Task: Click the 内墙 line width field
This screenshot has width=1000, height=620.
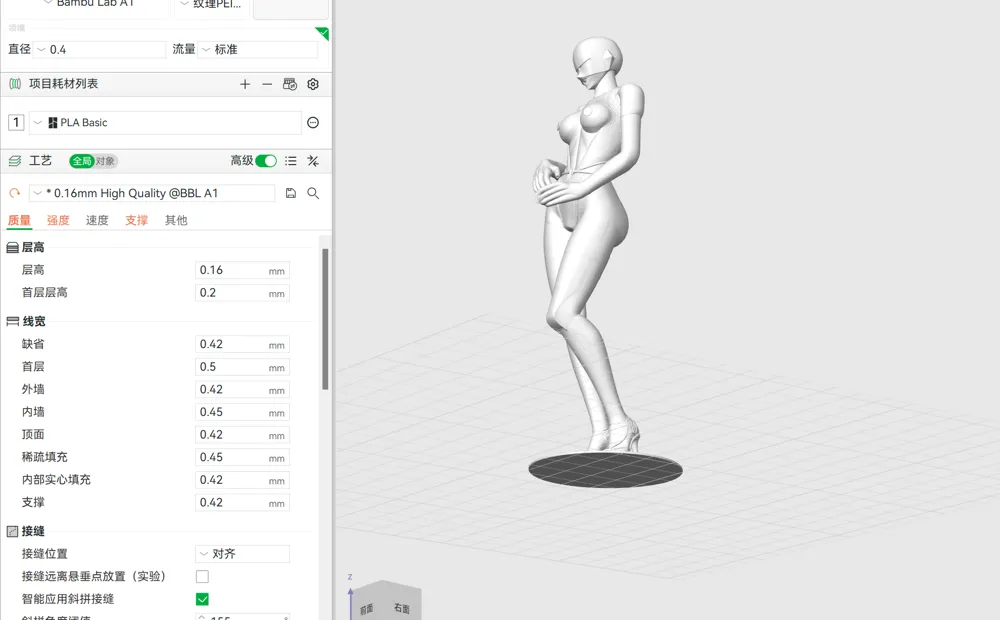Action: pyautogui.click(x=242, y=412)
